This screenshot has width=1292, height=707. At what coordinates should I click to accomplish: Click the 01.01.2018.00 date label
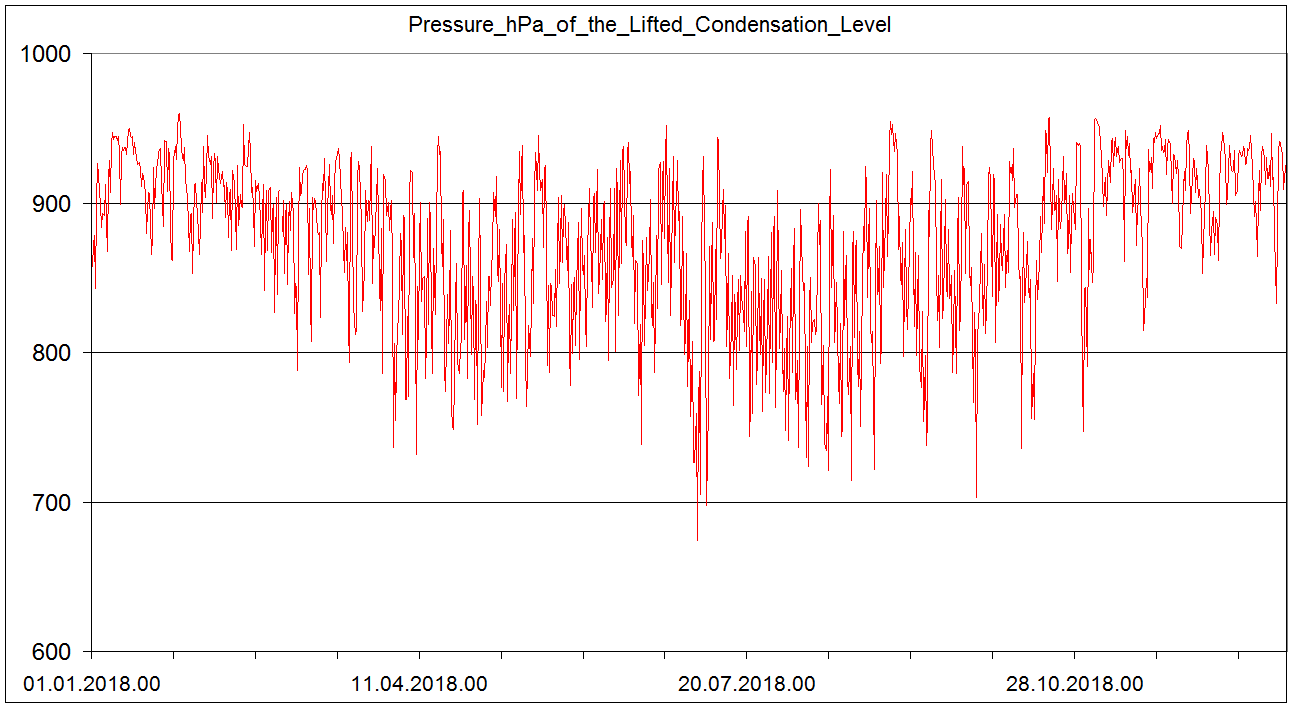pyautogui.click(x=92, y=685)
